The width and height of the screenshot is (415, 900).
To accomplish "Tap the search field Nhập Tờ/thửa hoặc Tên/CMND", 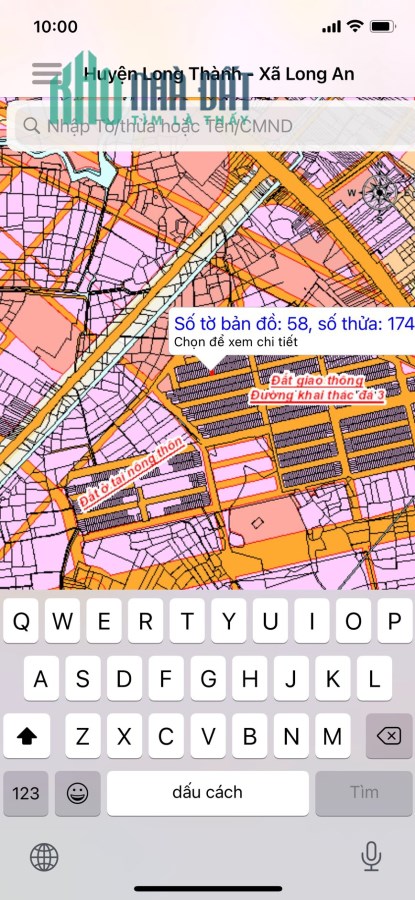I will coord(210,126).
